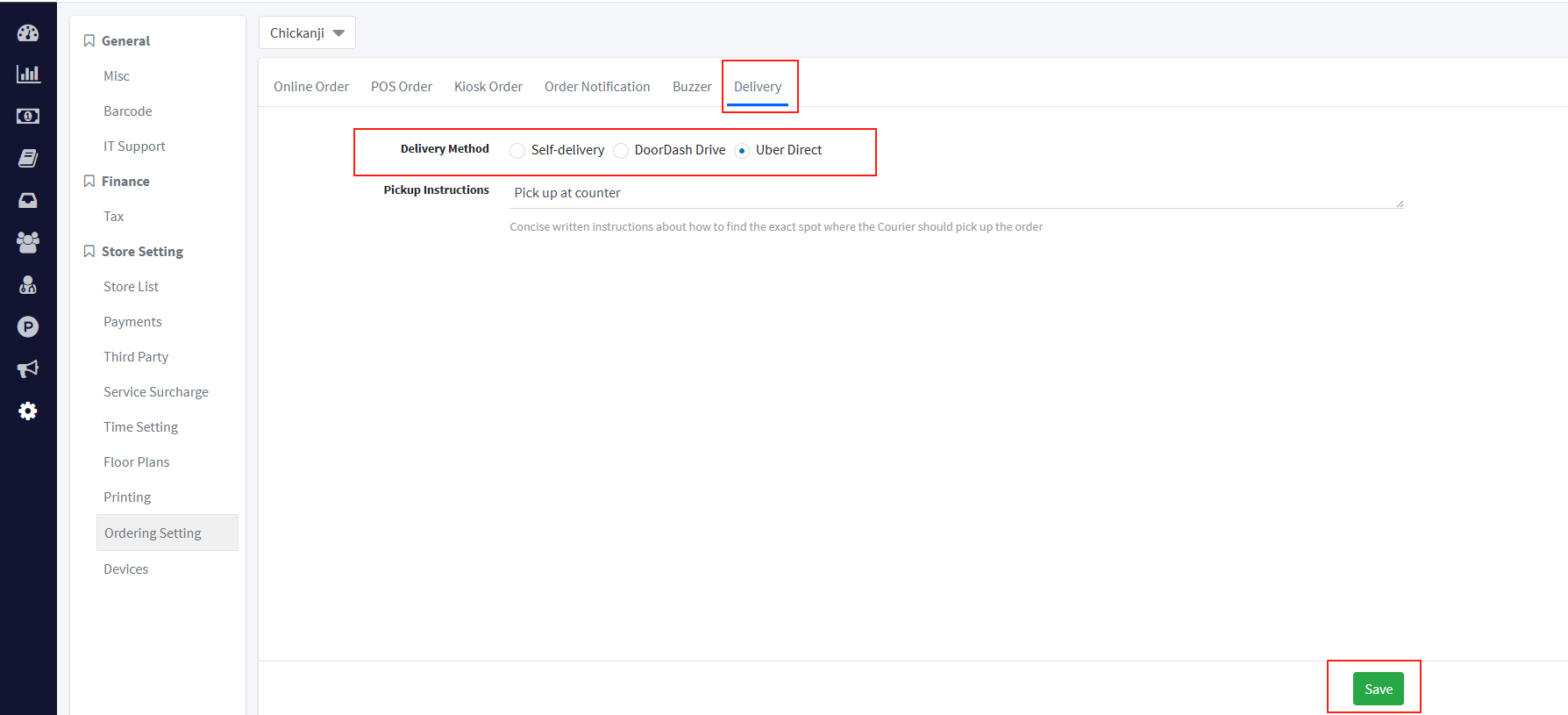The width and height of the screenshot is (1568, 715).
Task: Open the Barcode settings link
Action: click(128, 111)
